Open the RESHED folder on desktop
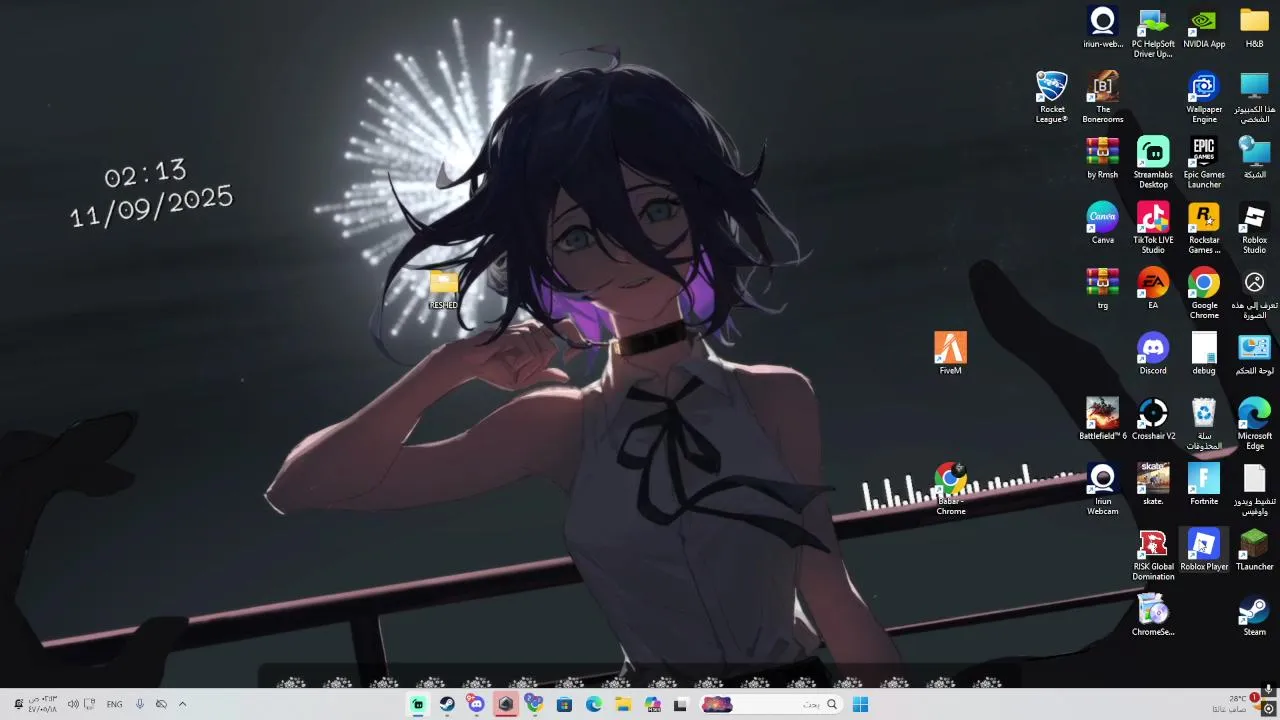This screenshot has height=720, width=1280. pos(443,290)
